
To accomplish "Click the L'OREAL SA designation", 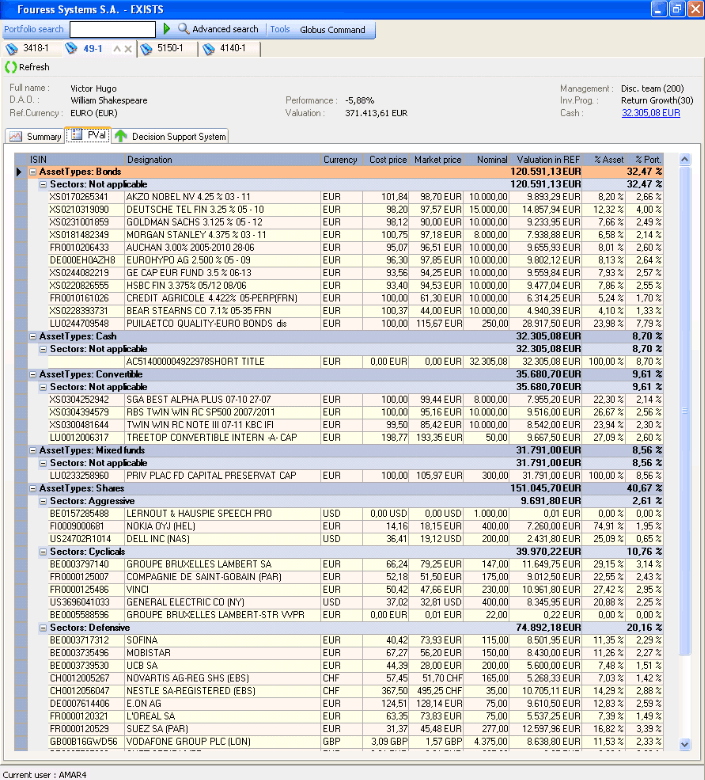I will pyautogui.click(x=150, y=717).
